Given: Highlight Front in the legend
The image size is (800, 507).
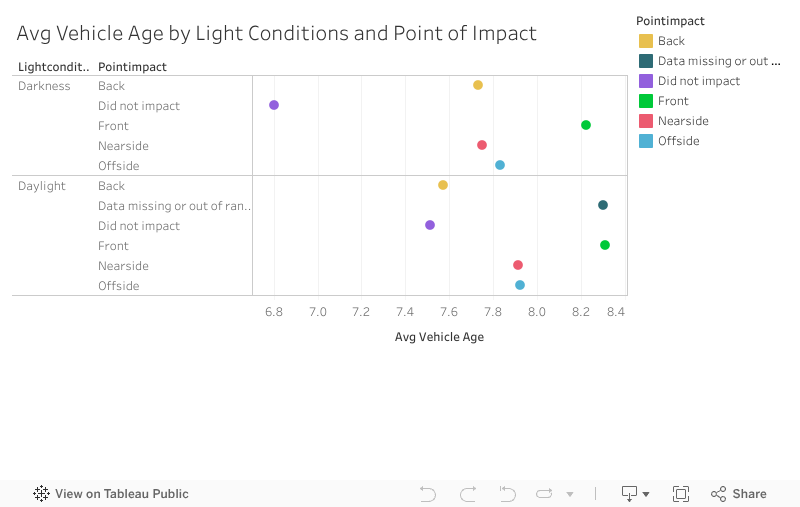Looking at the screenshot, I should (673, 101).
